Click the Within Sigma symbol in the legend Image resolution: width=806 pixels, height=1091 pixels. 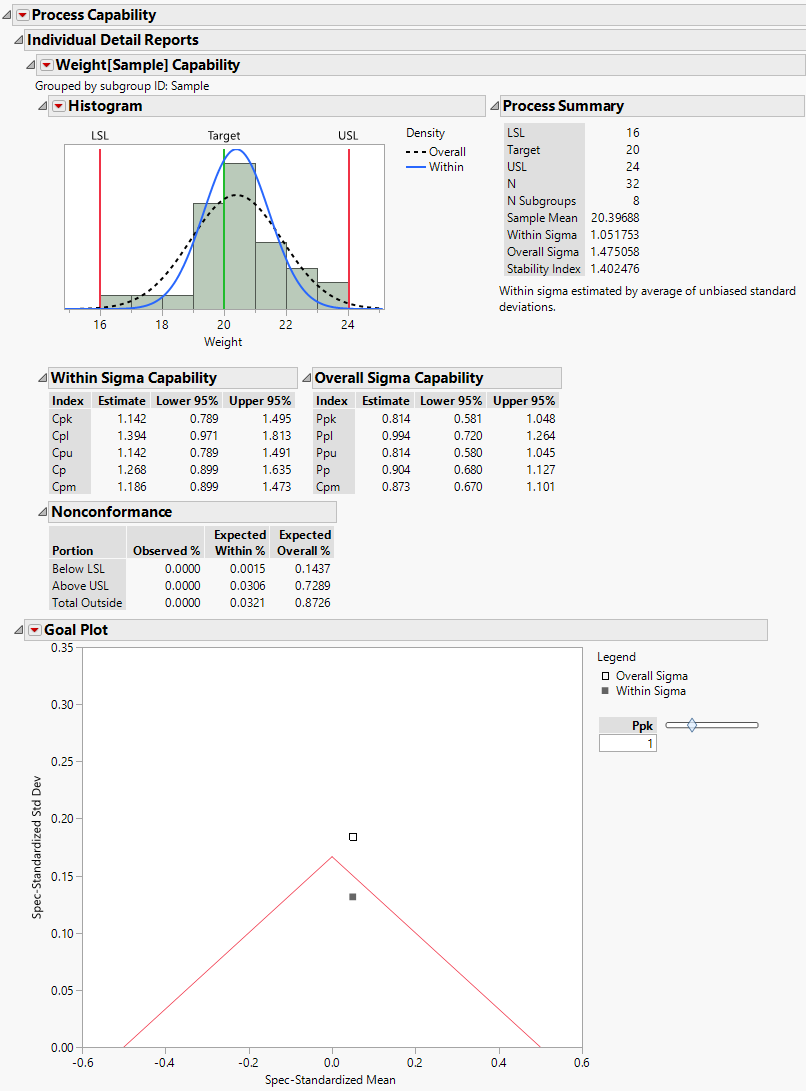pyautogui.click(x=604, y=690)
